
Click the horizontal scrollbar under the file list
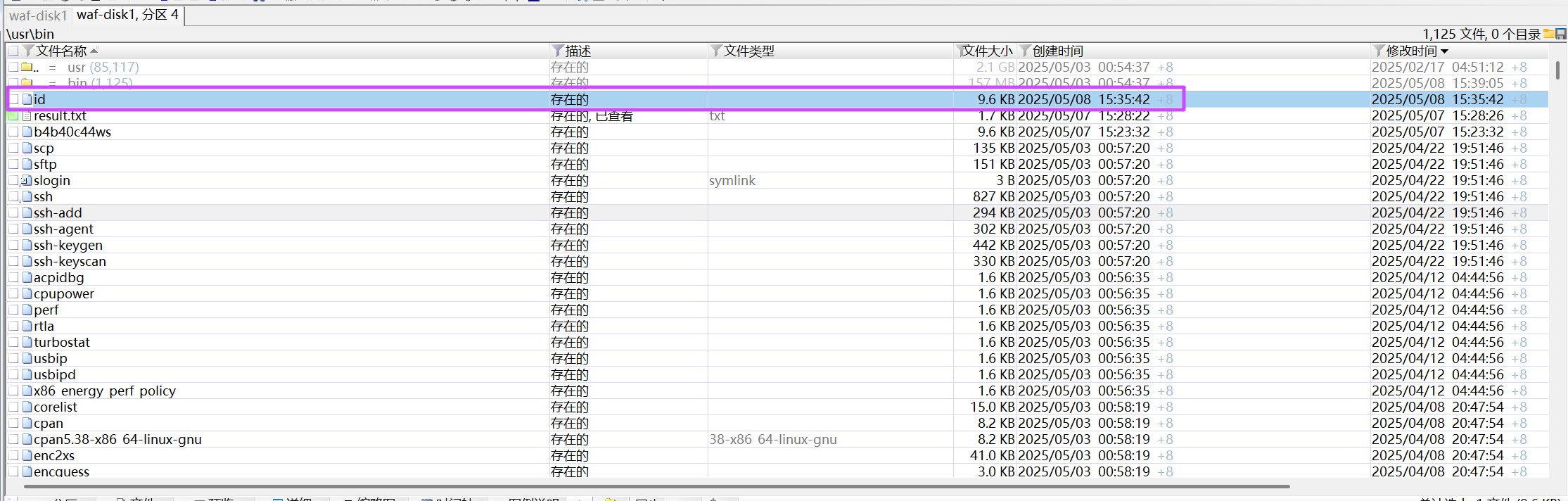pos(656,486)
